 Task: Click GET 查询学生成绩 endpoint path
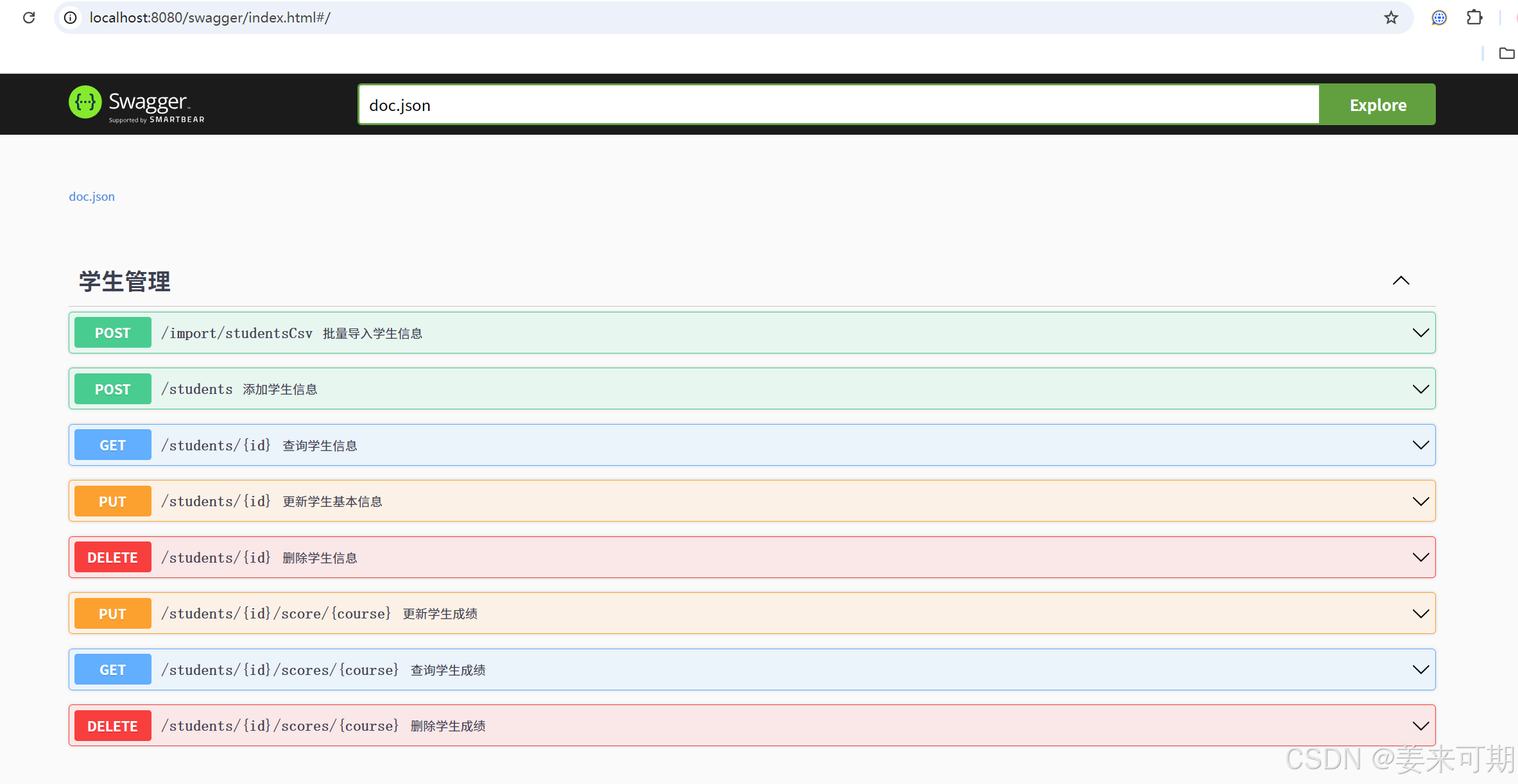pyautogui.click(x=280, y=670)
